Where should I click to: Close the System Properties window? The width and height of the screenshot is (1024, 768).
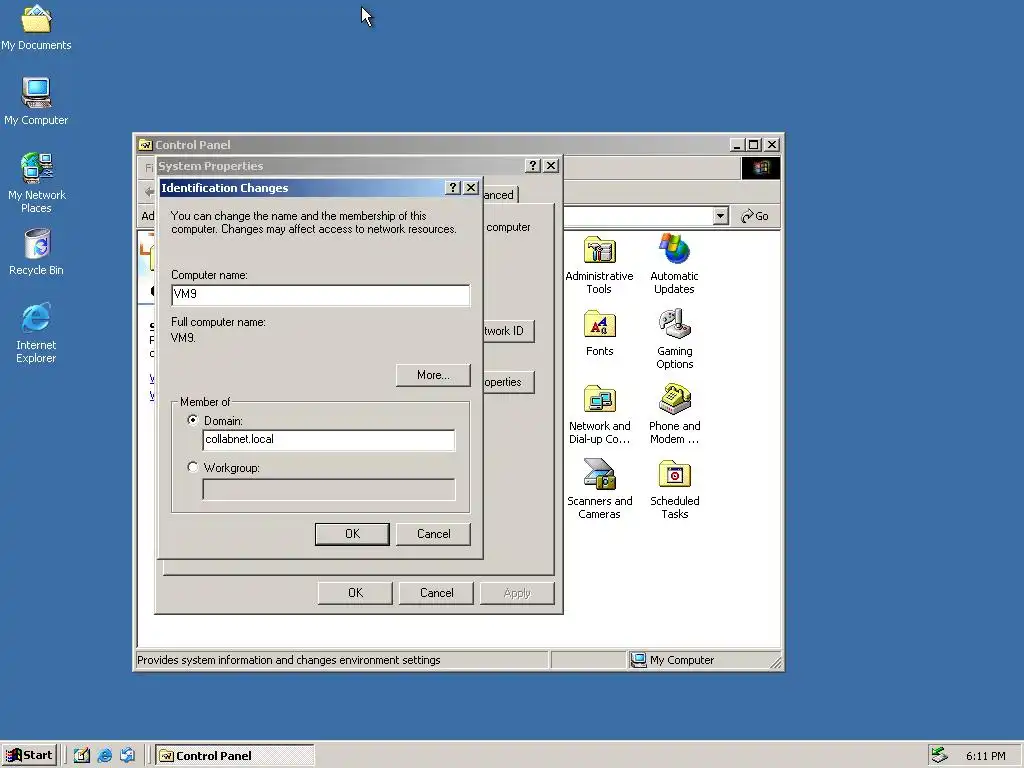point(551,166)
